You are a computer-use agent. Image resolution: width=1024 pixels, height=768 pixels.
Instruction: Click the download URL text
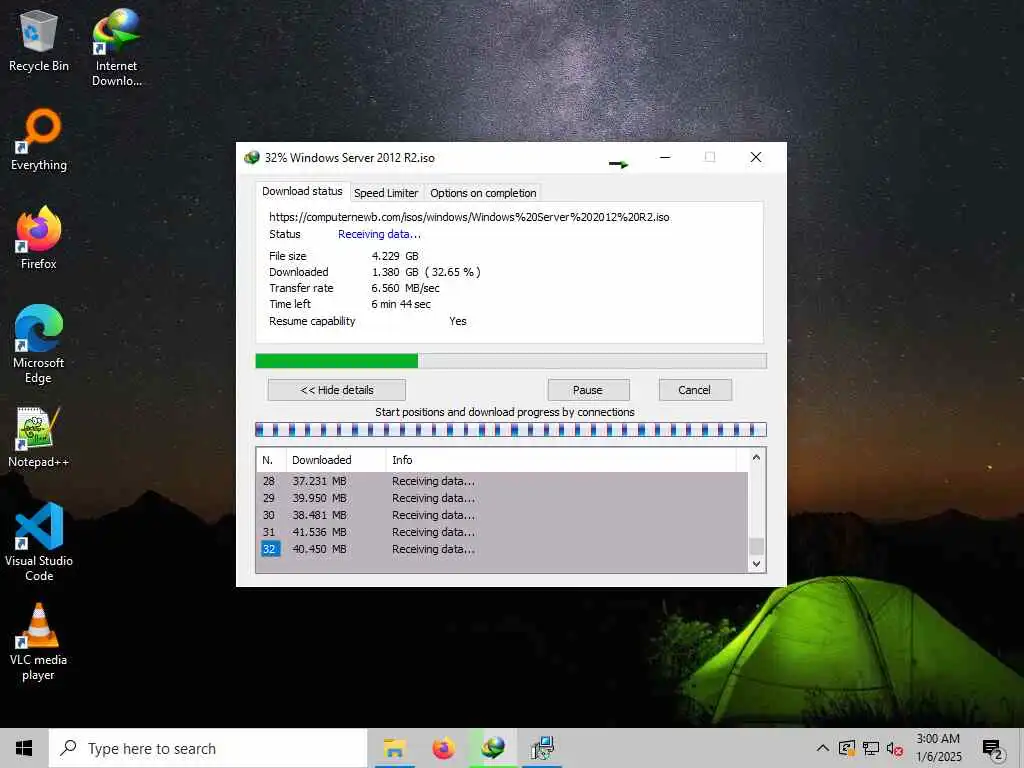click(469, 217)
